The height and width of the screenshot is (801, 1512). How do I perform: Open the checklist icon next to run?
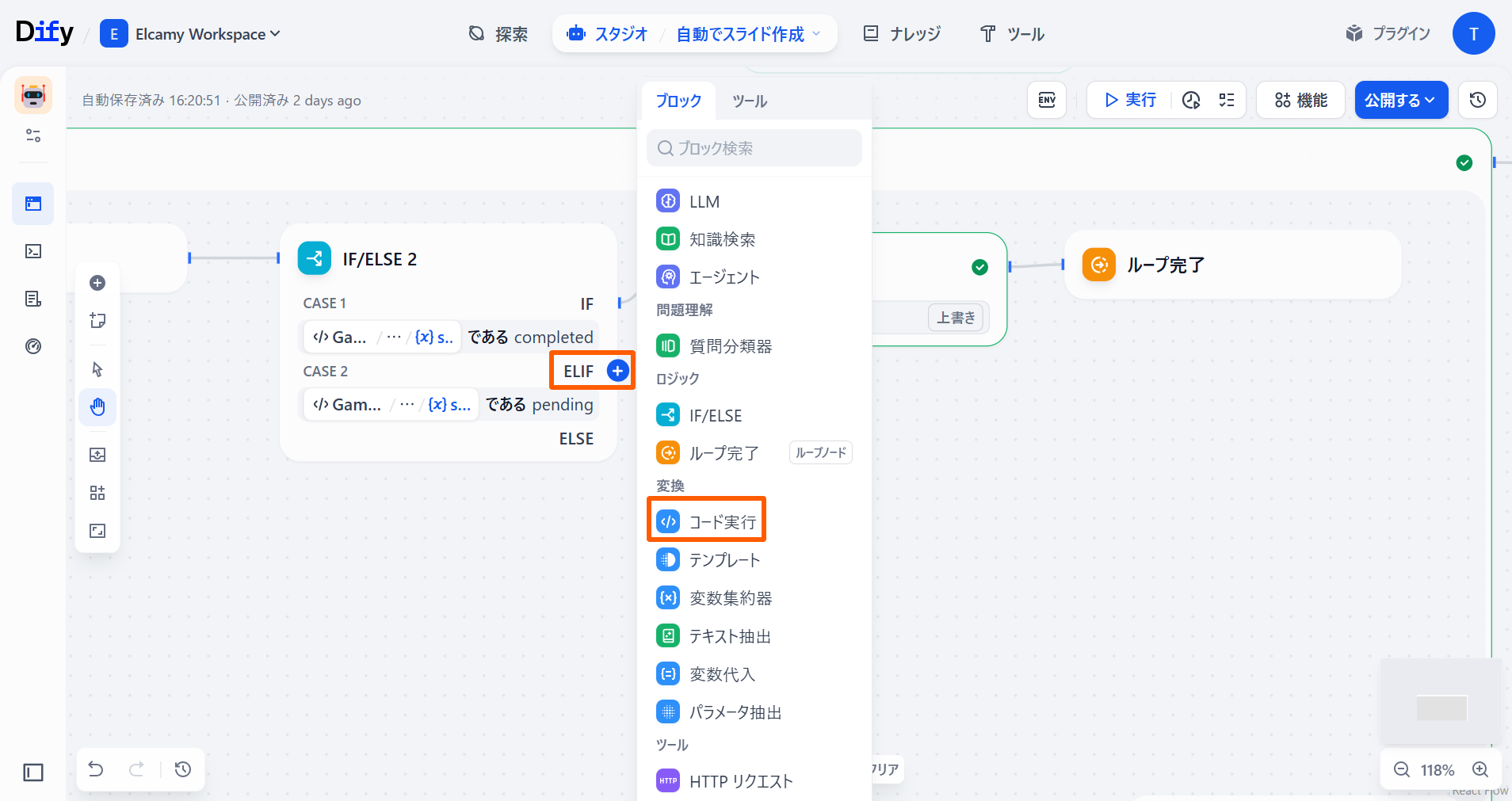pyautogui.click(x=1227, y=100)
